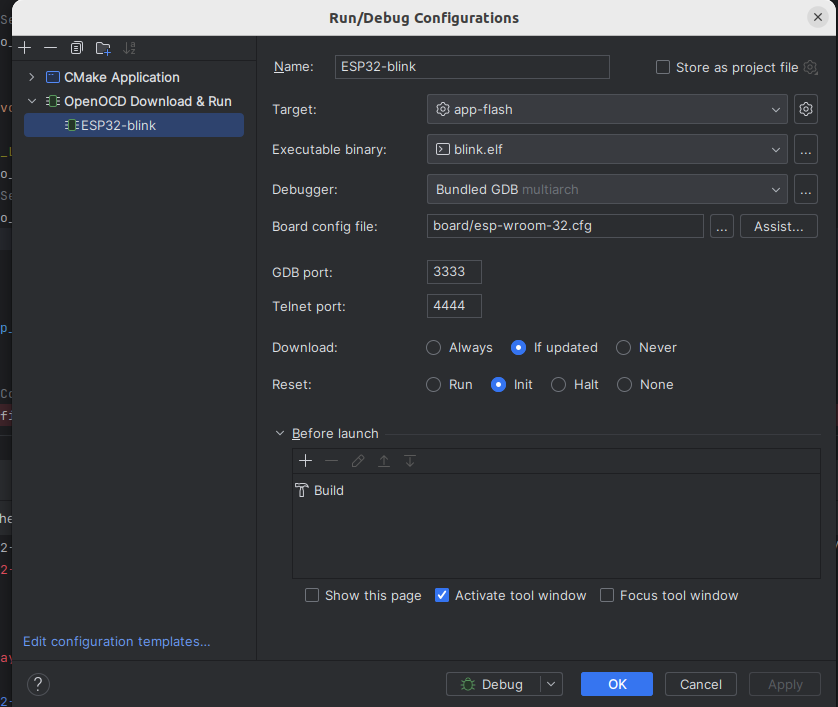The width and height of the screenshot is (838, 707).
Task: Browse for Executable binary with ellipsis button
Action: (805, 149)
